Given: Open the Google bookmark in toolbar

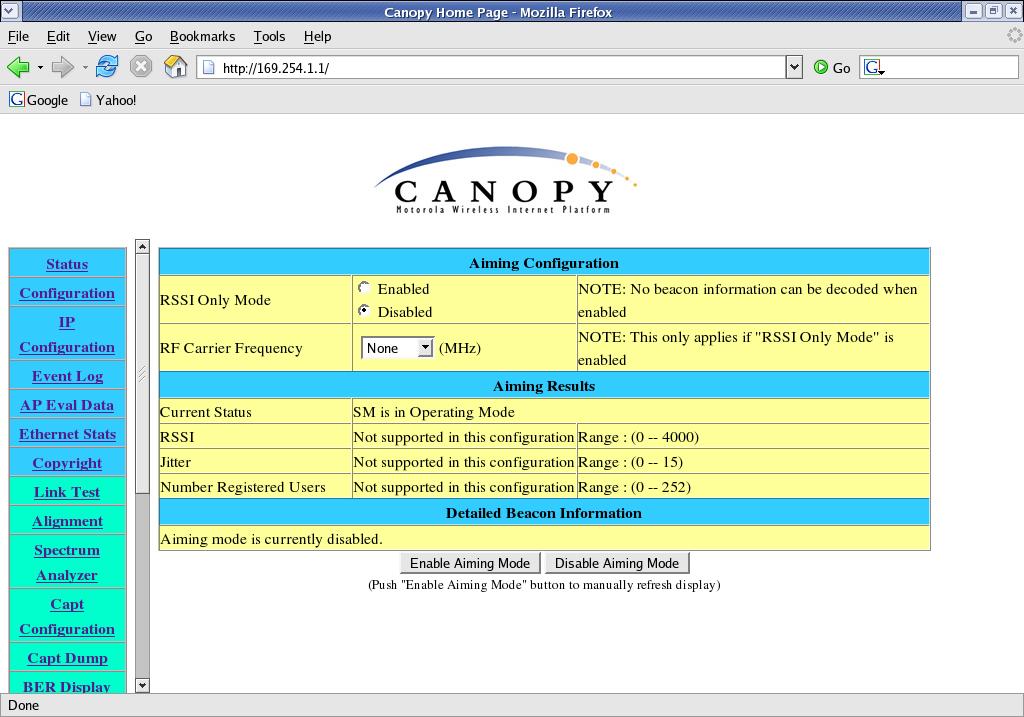Looking at the screenshot, I should [x=39, y=100].
